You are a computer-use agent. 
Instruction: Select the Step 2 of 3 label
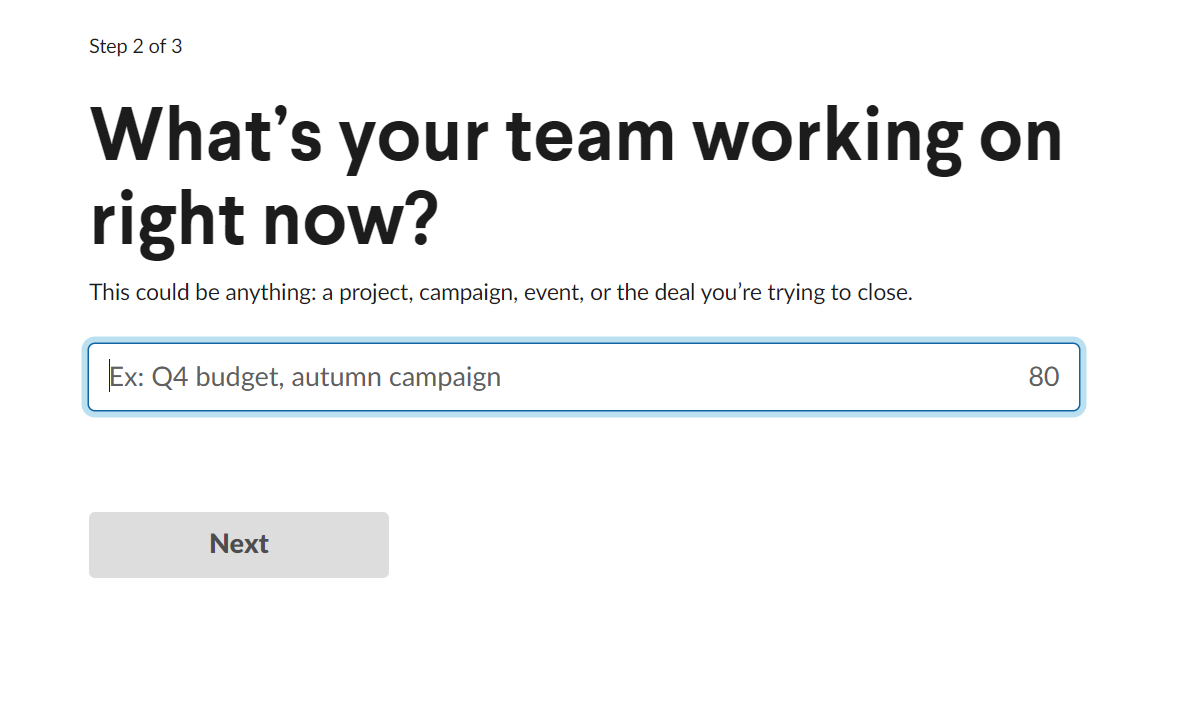coord(136,46)
